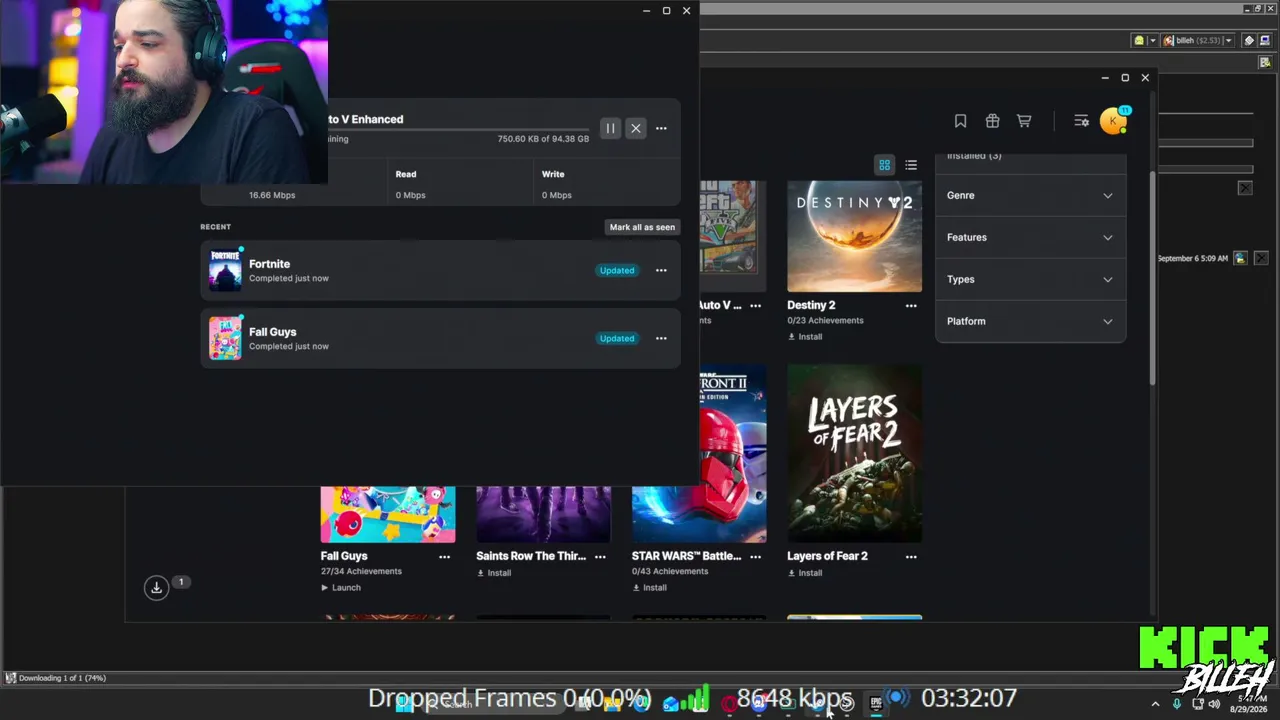This screenshot has height=720, width=1280.
Task: Install Saints Row The Third
Action: coord(494,573)
